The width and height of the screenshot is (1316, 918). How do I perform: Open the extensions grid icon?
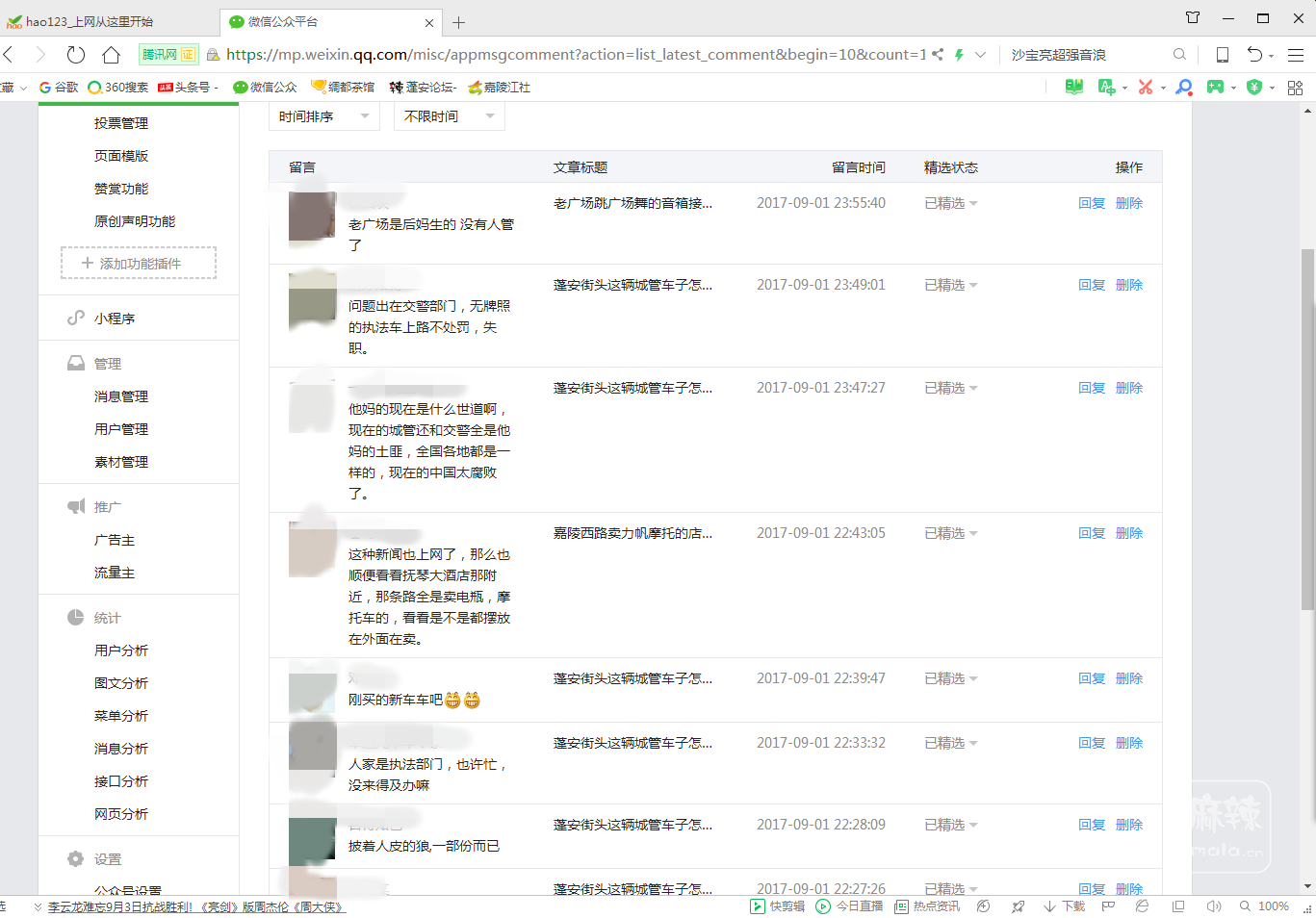click(x=1295, y=88)
